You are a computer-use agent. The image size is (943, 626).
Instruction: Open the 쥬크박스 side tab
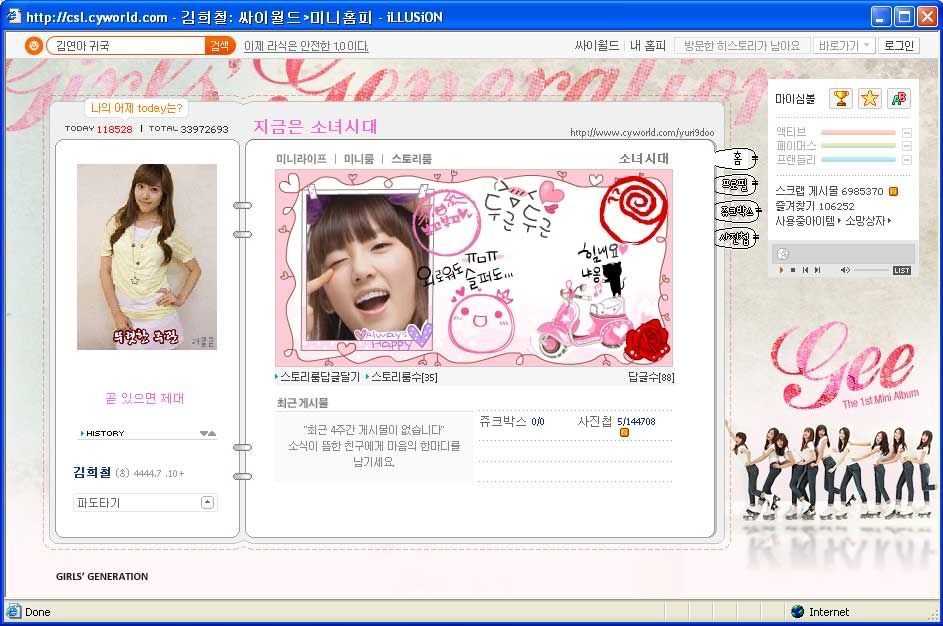[737, 211]
